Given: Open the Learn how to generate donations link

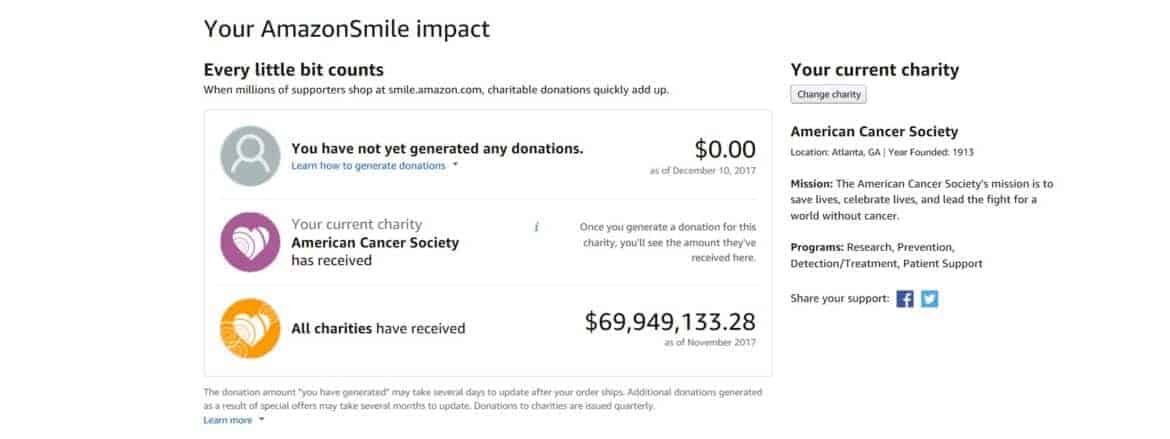Looking at the screenshot, I should [x=368, y=166].
